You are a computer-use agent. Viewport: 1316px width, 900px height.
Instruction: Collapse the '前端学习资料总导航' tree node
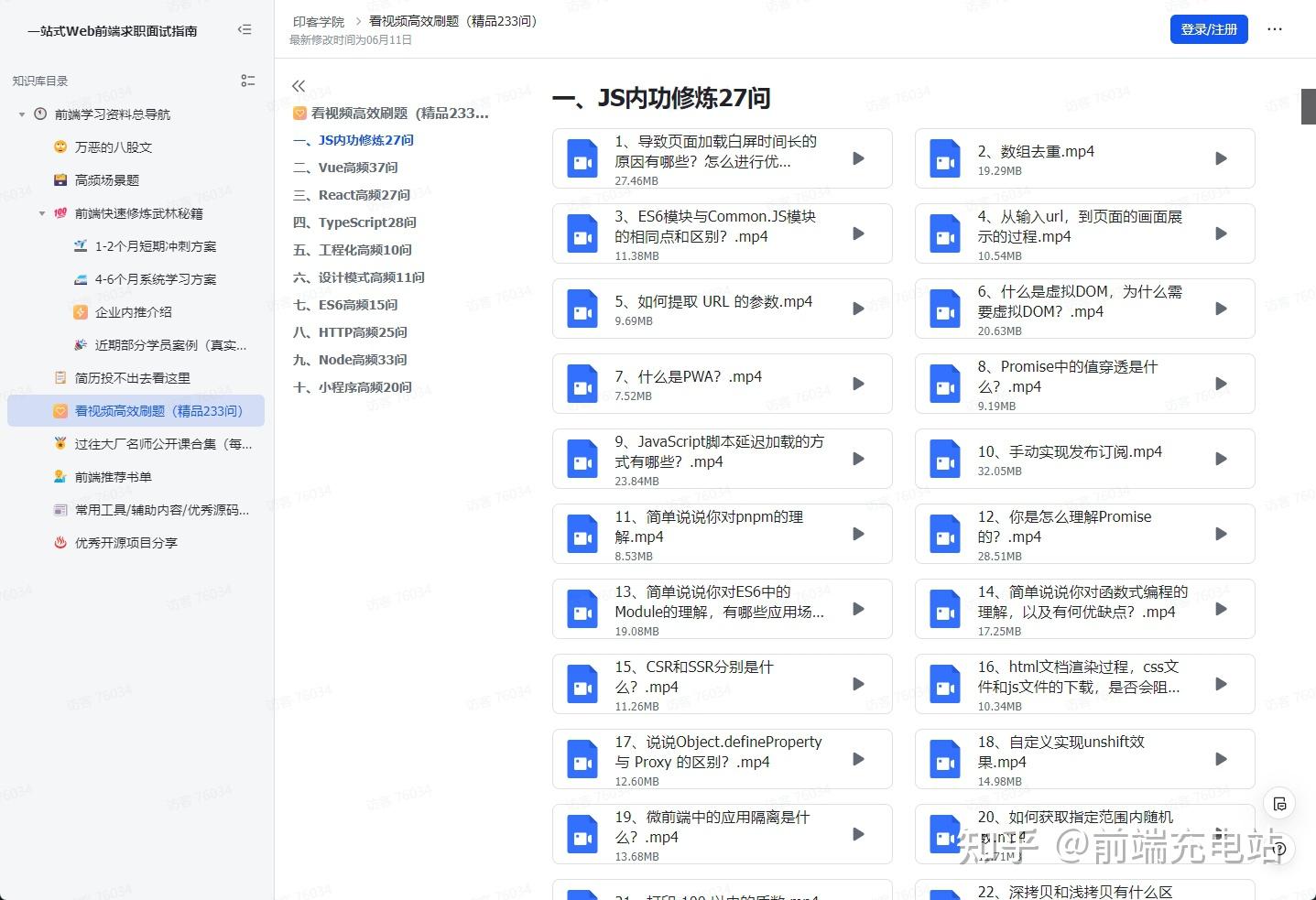[x=22, y=114]
